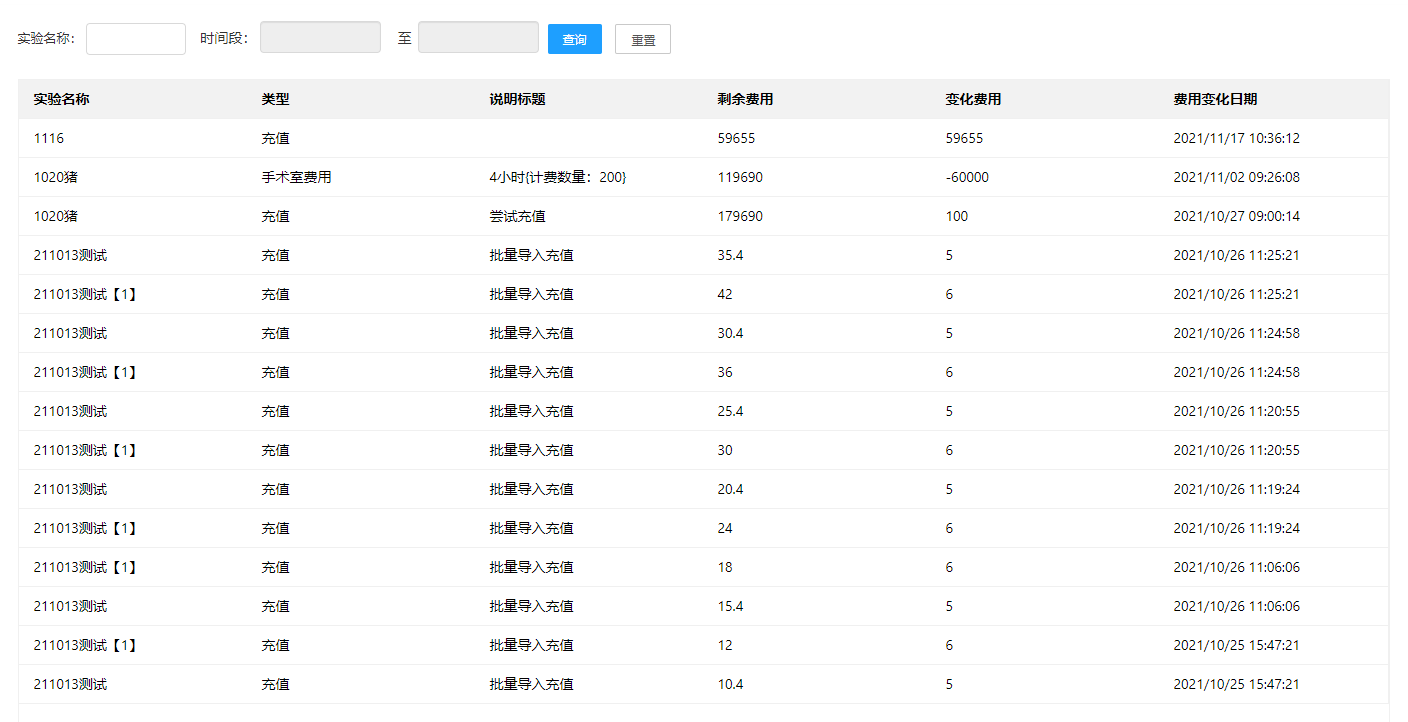This screenshot has height=722, width=1408.
Task: Click the 说明标题 column header
Action: (x=517, y=99)
